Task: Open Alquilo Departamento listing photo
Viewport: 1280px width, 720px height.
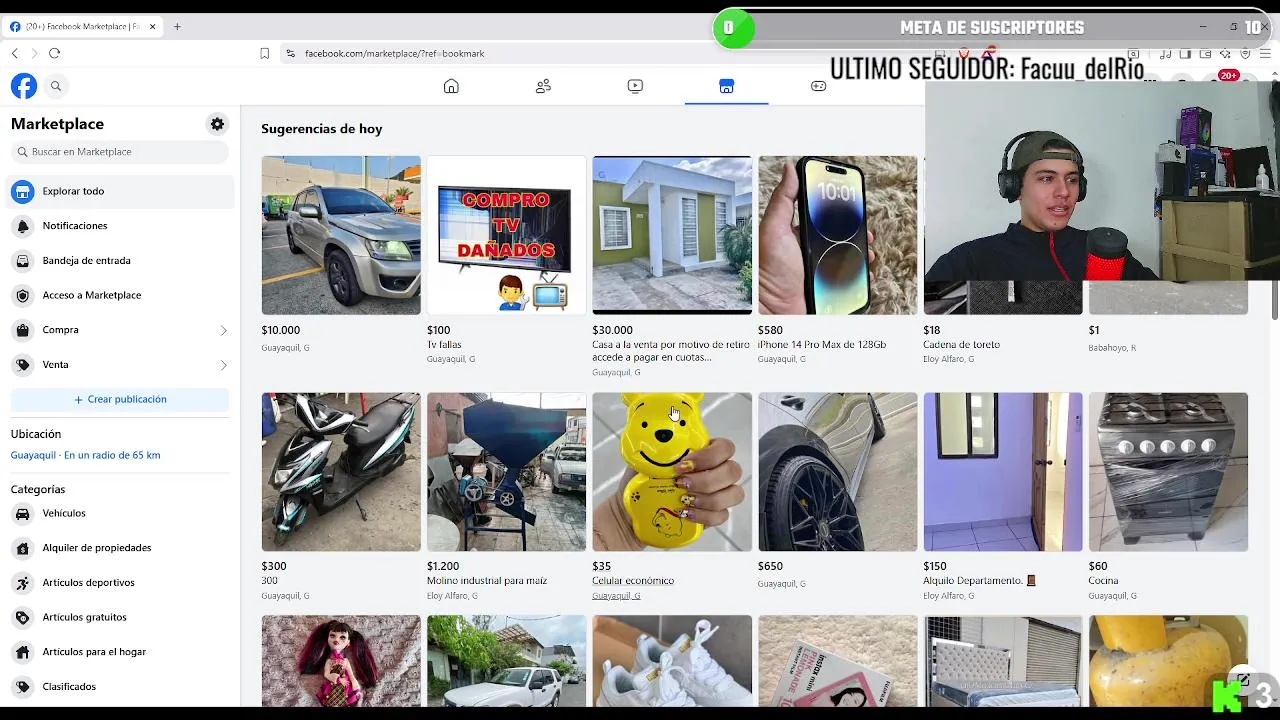Action: 1003,472
